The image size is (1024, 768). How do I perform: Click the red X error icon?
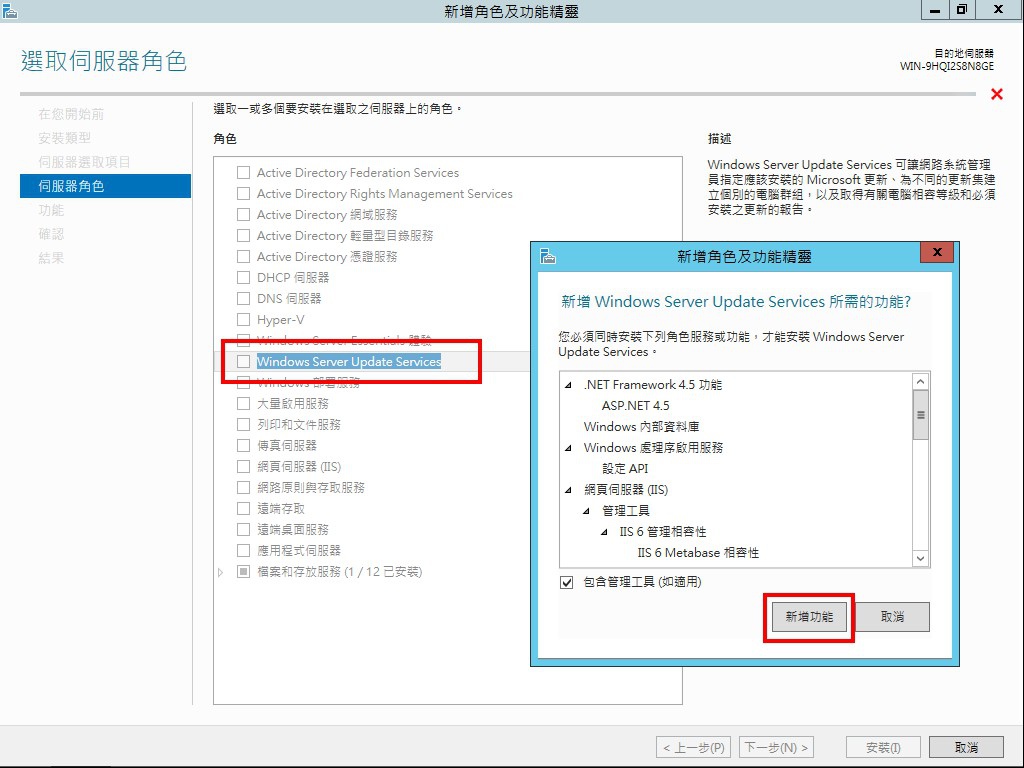997,94
